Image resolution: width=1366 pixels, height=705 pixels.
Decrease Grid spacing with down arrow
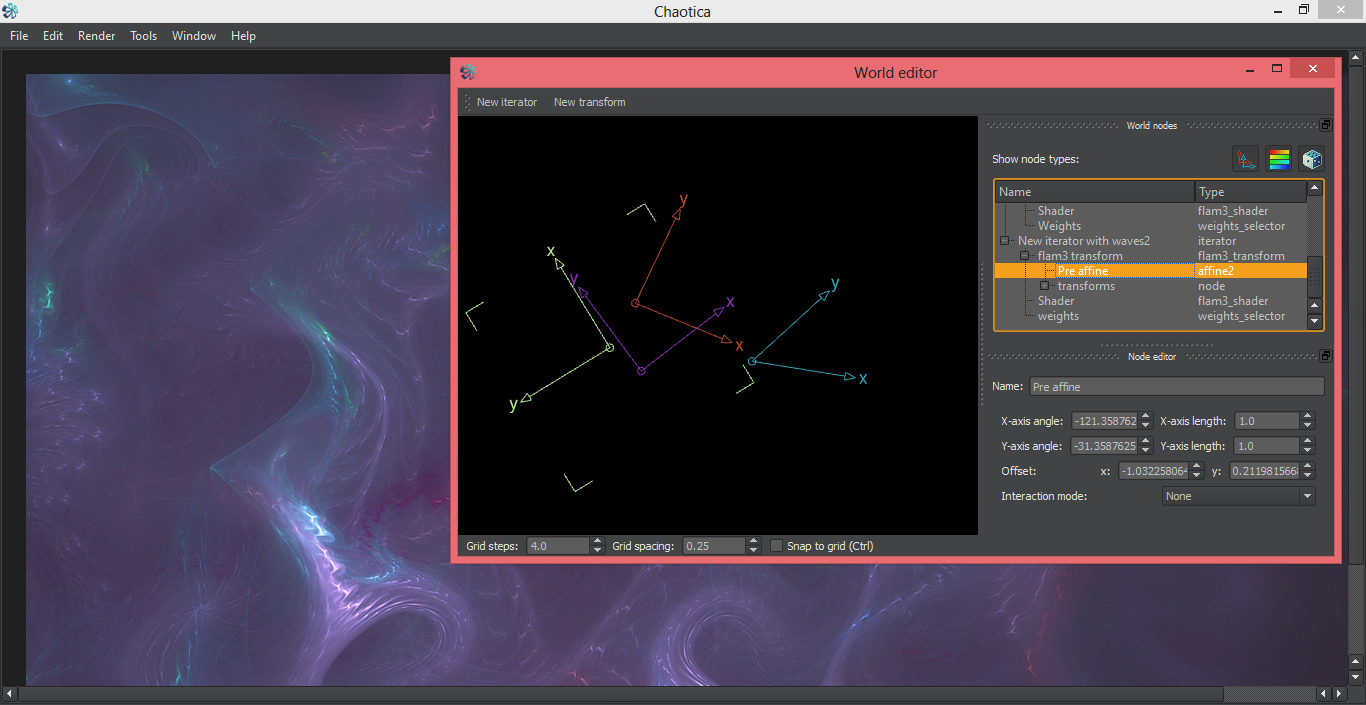pos(754,551)
